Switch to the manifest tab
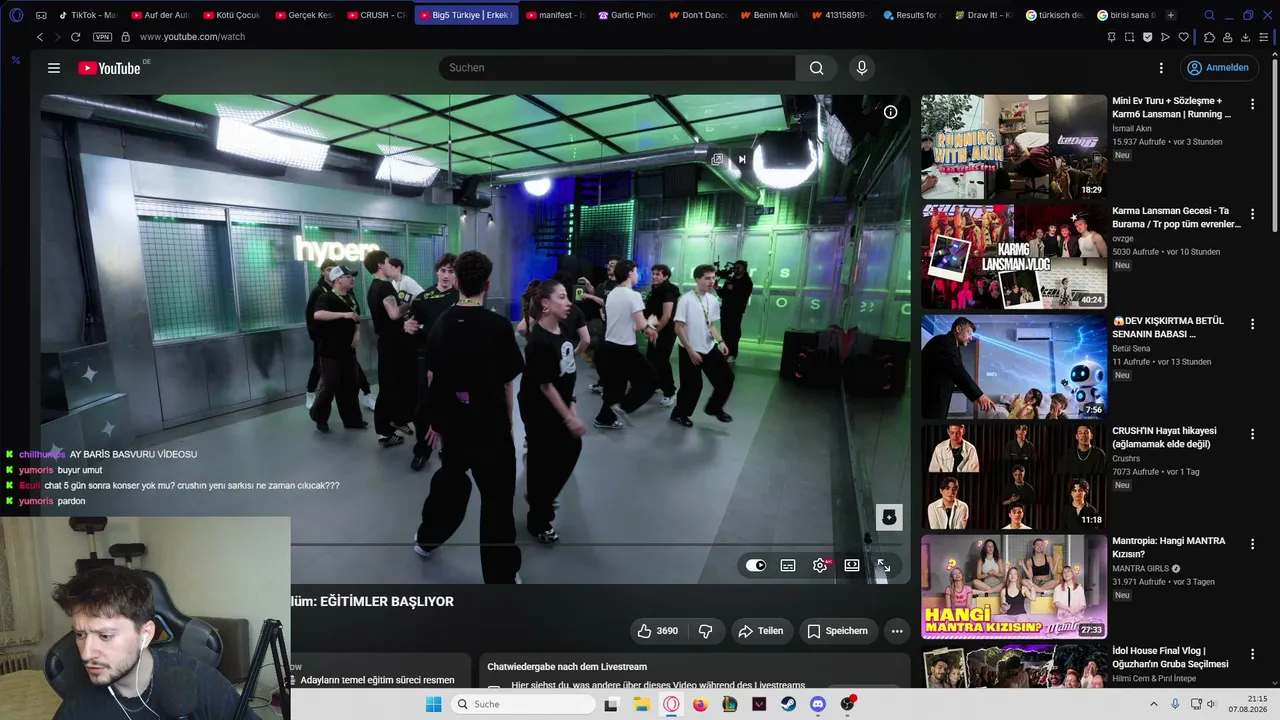Viewport: 1280px width, 720px height. (556, 15)
